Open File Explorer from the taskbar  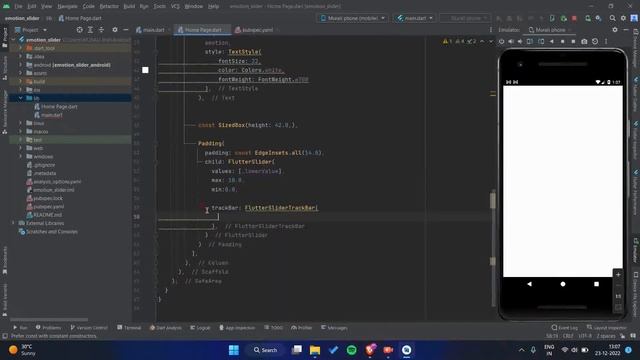click(315, 350)
